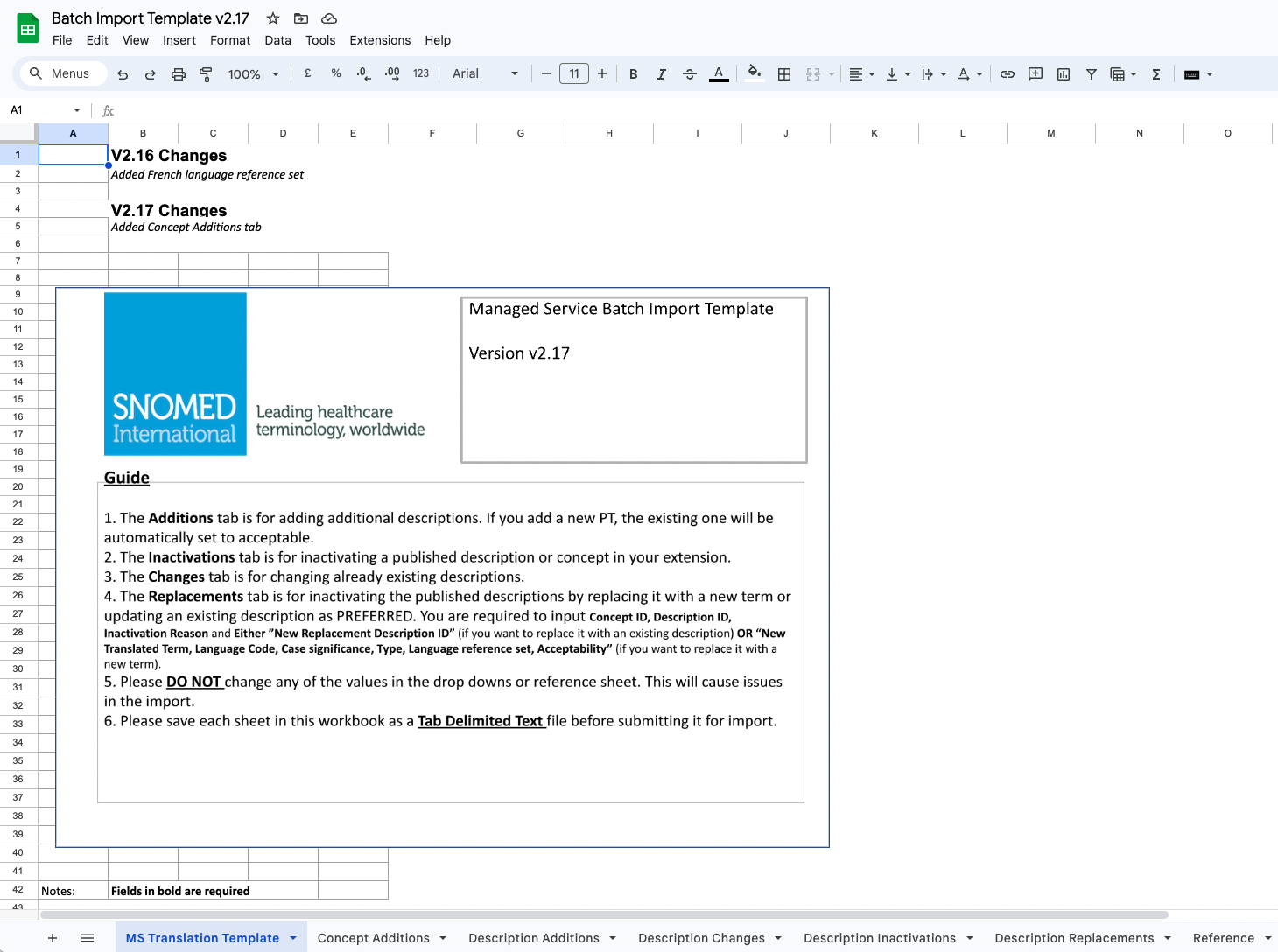Switch to Description Additions tab
This screenshot has height=952, width=1278.
534,938
